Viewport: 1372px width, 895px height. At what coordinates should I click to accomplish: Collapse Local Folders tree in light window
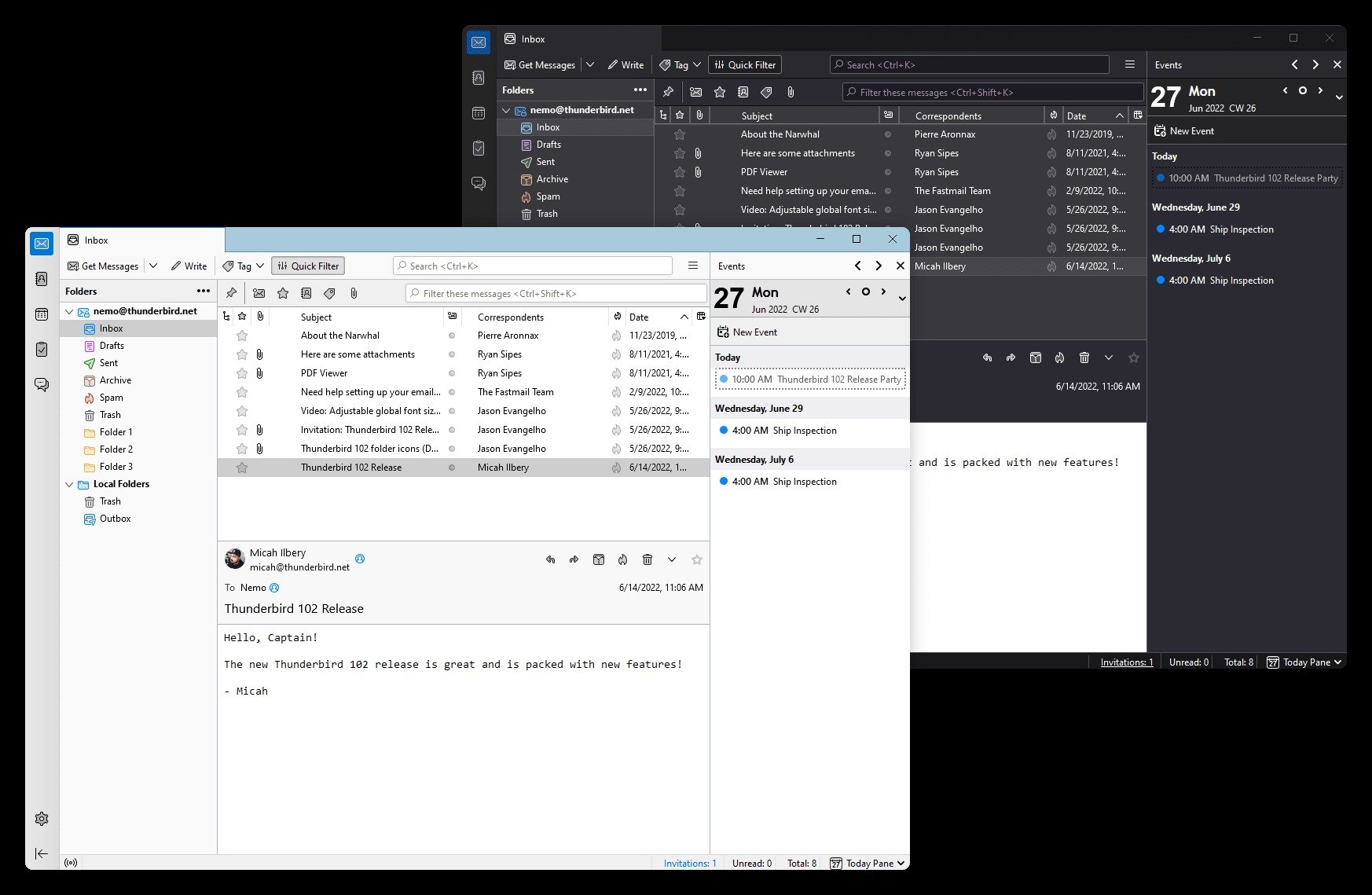pyautogui.click(x=69, y=484)
